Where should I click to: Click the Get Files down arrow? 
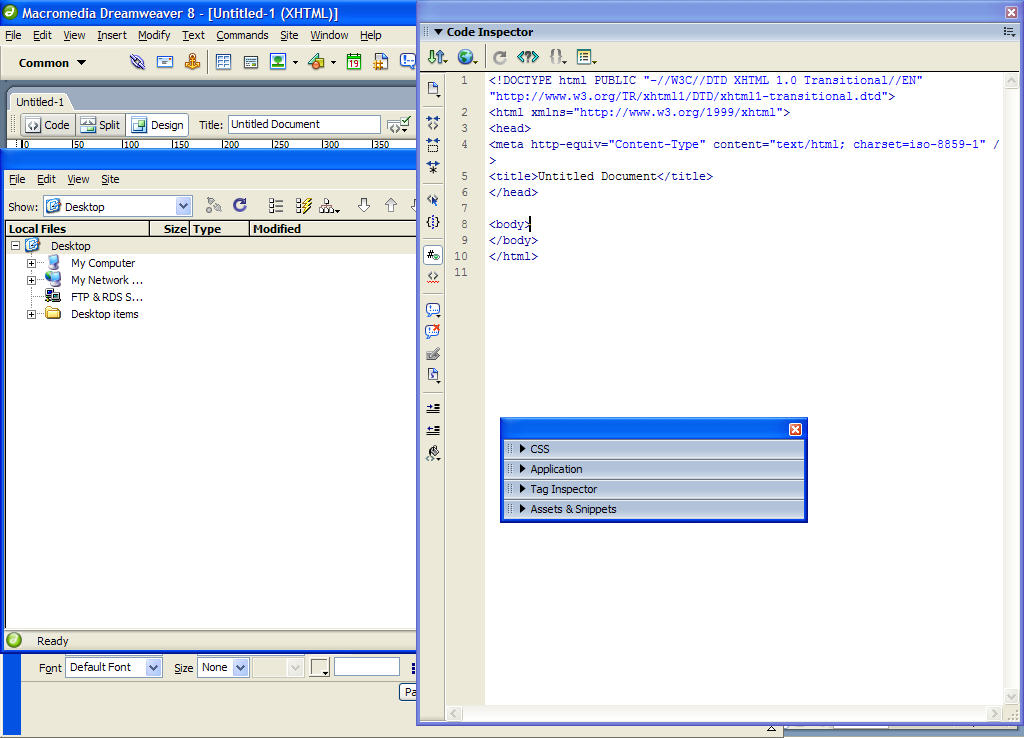[364, 206]
